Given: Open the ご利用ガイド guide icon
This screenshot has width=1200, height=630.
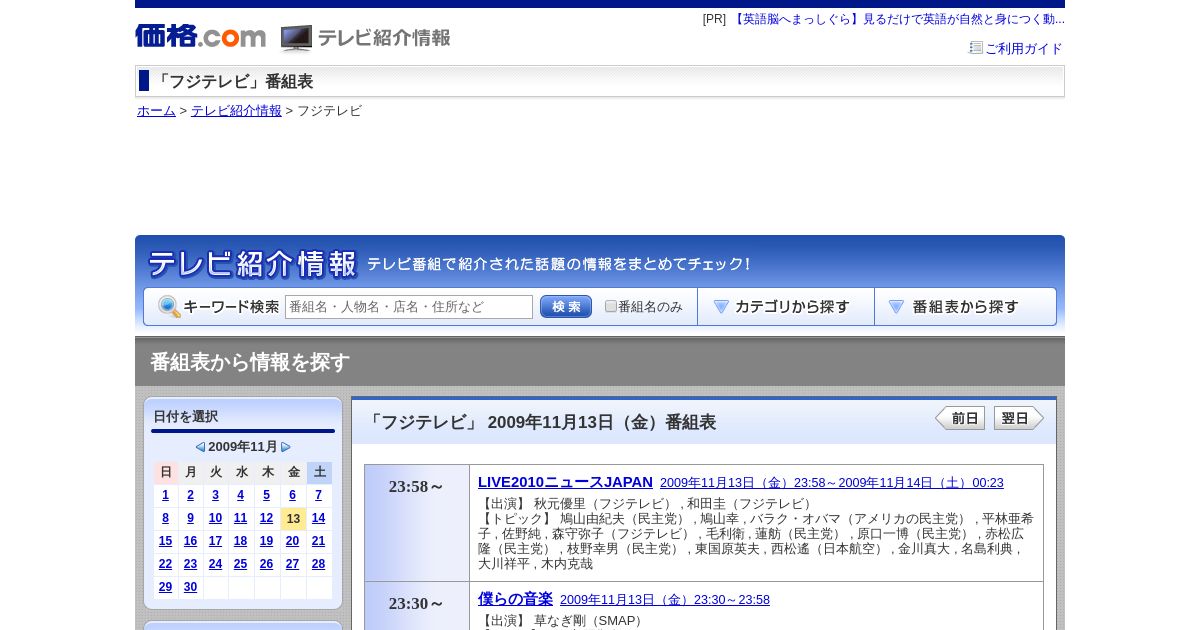Looking at the screenshot, I should tap(976, 48).
